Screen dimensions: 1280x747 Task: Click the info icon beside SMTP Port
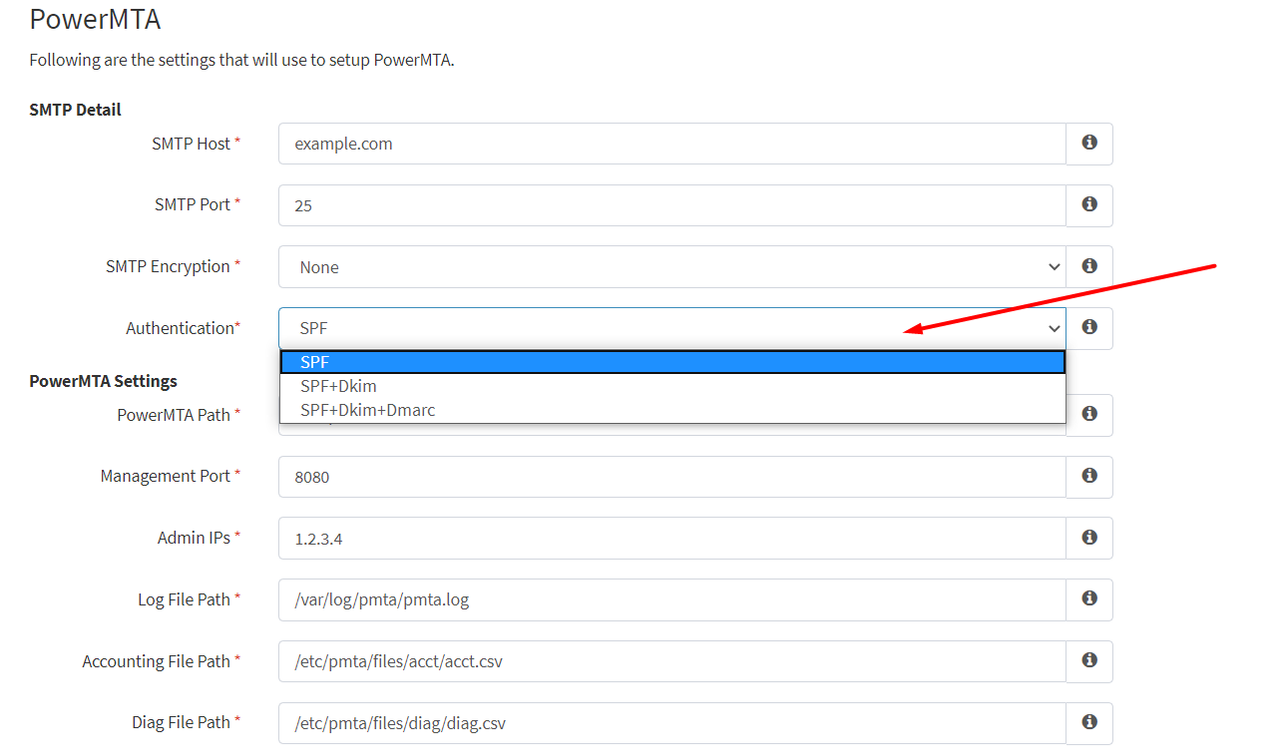click(x=1090, y=204)
